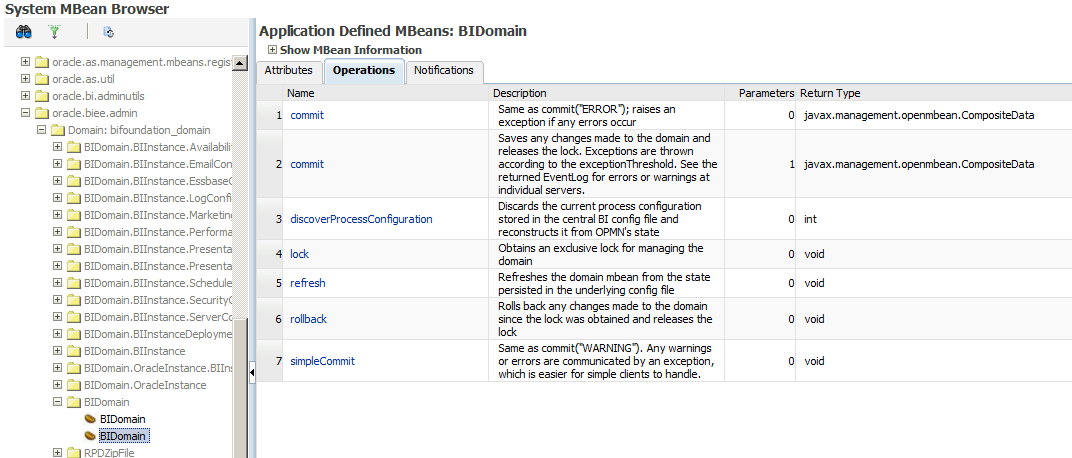The width and height of the screenshot is (1072, 458).
Task: Select oracle.bi.adminutils folder icon
Action: [42, 96]
